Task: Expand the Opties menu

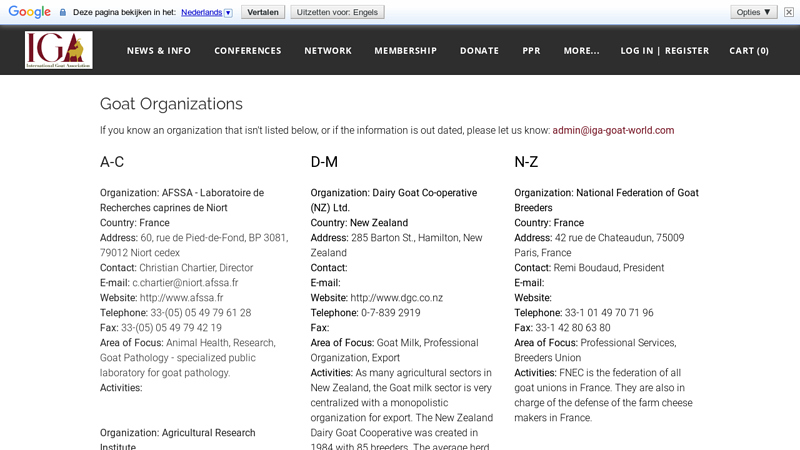Action: point(754,12)
